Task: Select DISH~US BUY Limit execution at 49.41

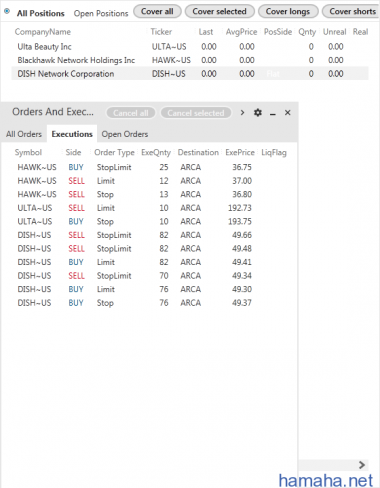Action: point(149,262)
